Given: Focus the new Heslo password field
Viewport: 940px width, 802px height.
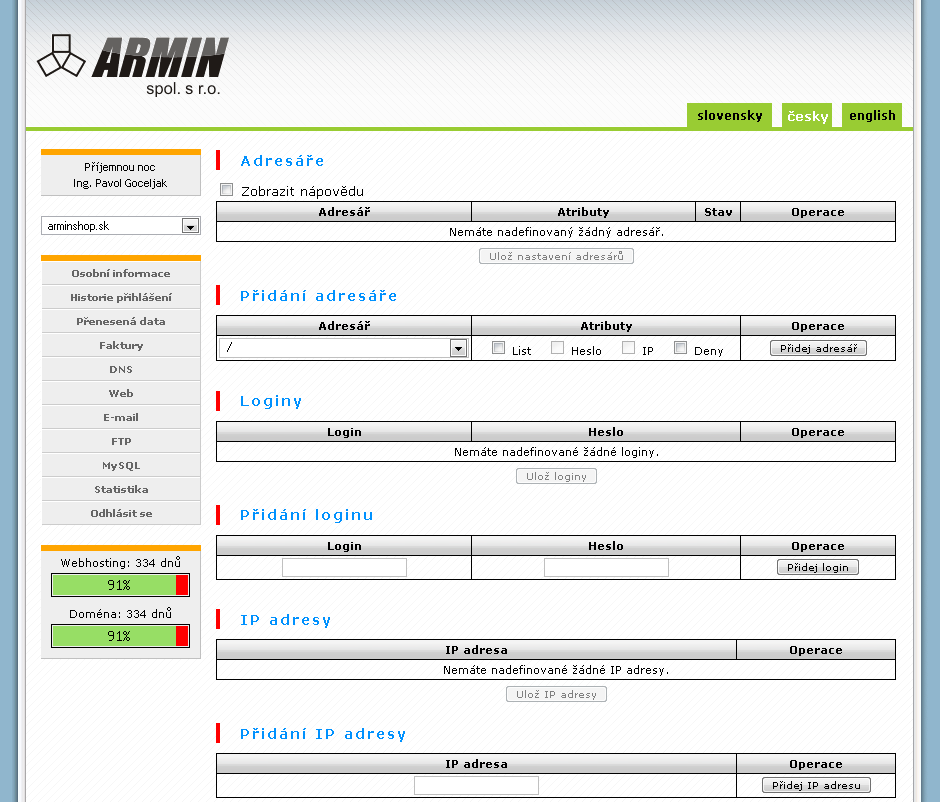Looking at the screenshot, I should pyautogui.click(x=606, y=567).
